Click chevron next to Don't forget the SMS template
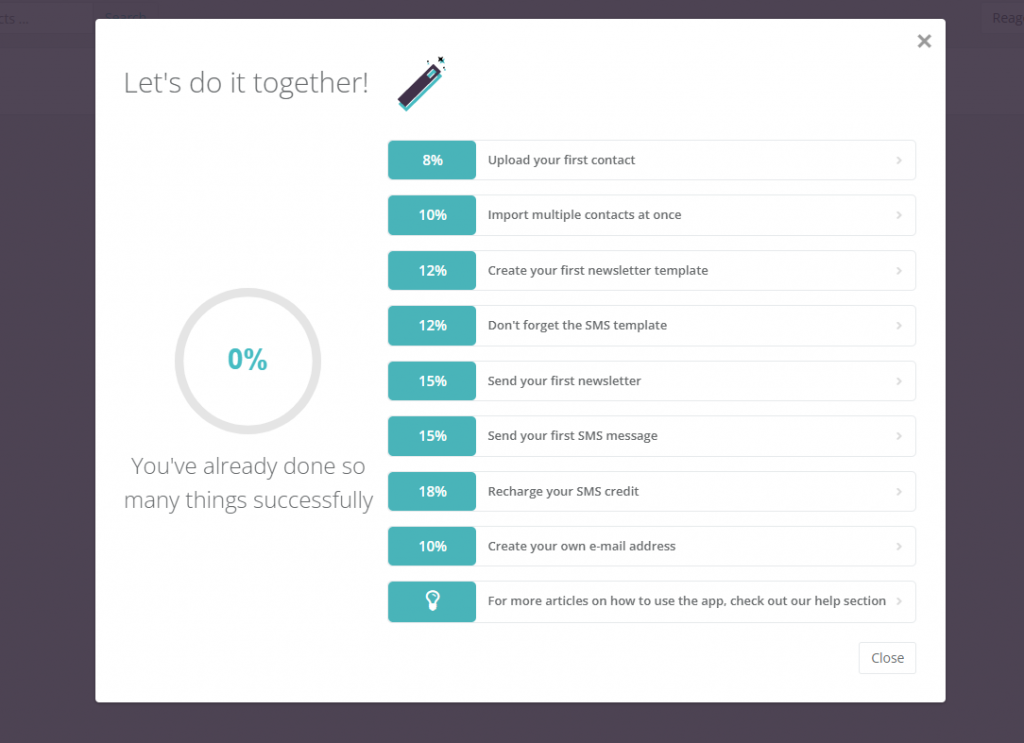The height and width of the screenshot is (743, 1024). (x=899, y=325)
